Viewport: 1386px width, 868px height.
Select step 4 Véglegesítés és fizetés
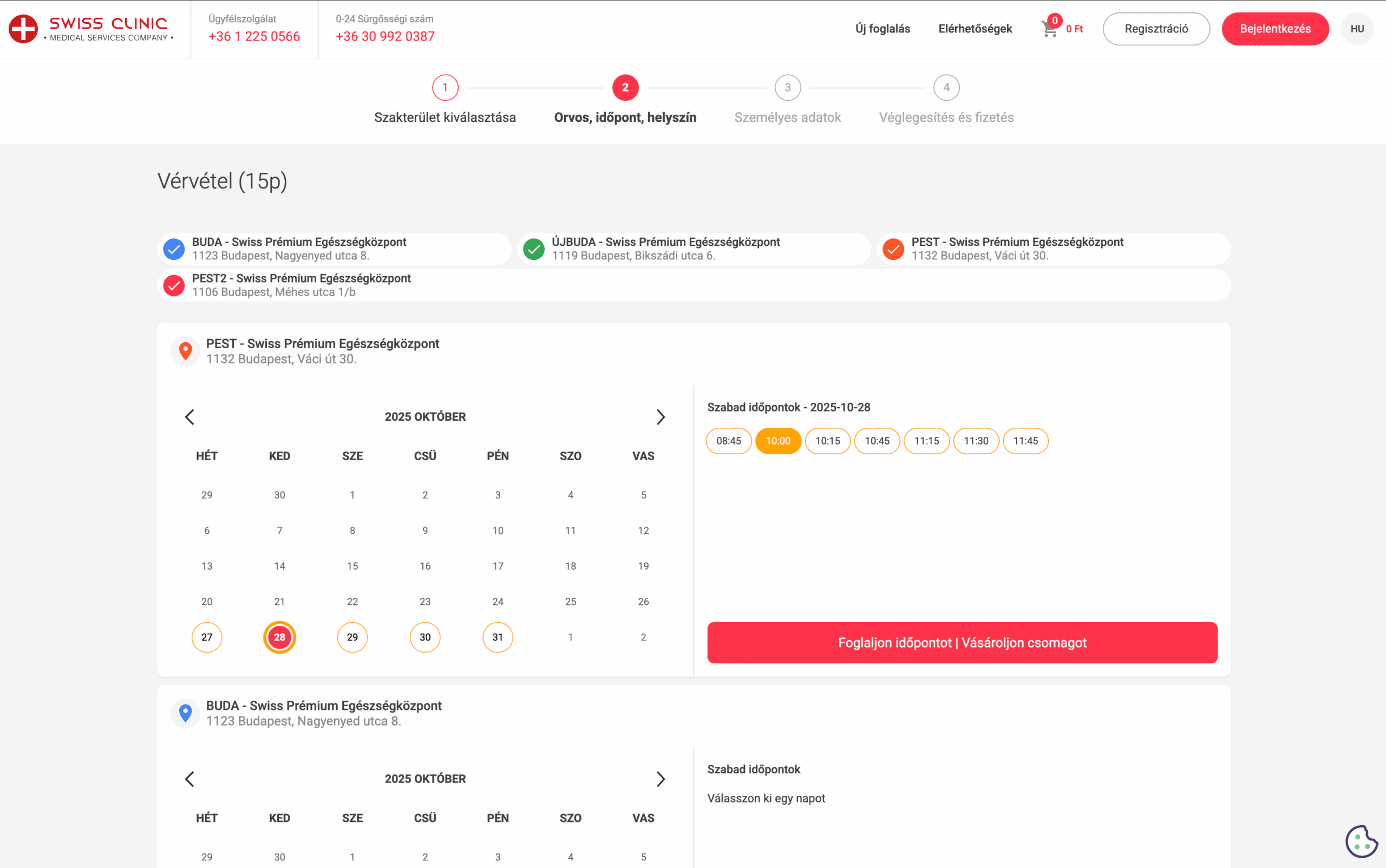tap(946, 100)
